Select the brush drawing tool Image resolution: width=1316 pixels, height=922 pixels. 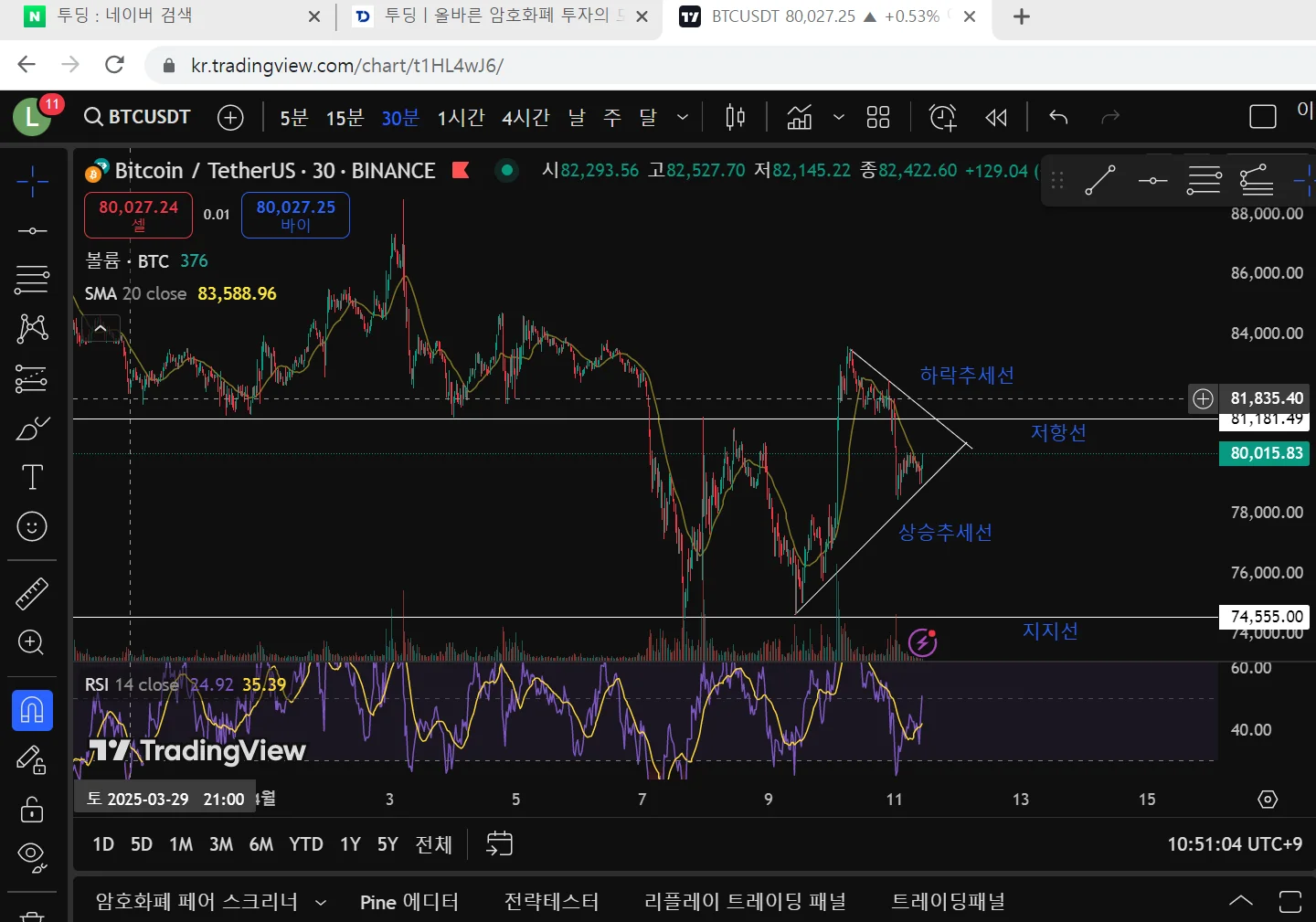(32, 428)
